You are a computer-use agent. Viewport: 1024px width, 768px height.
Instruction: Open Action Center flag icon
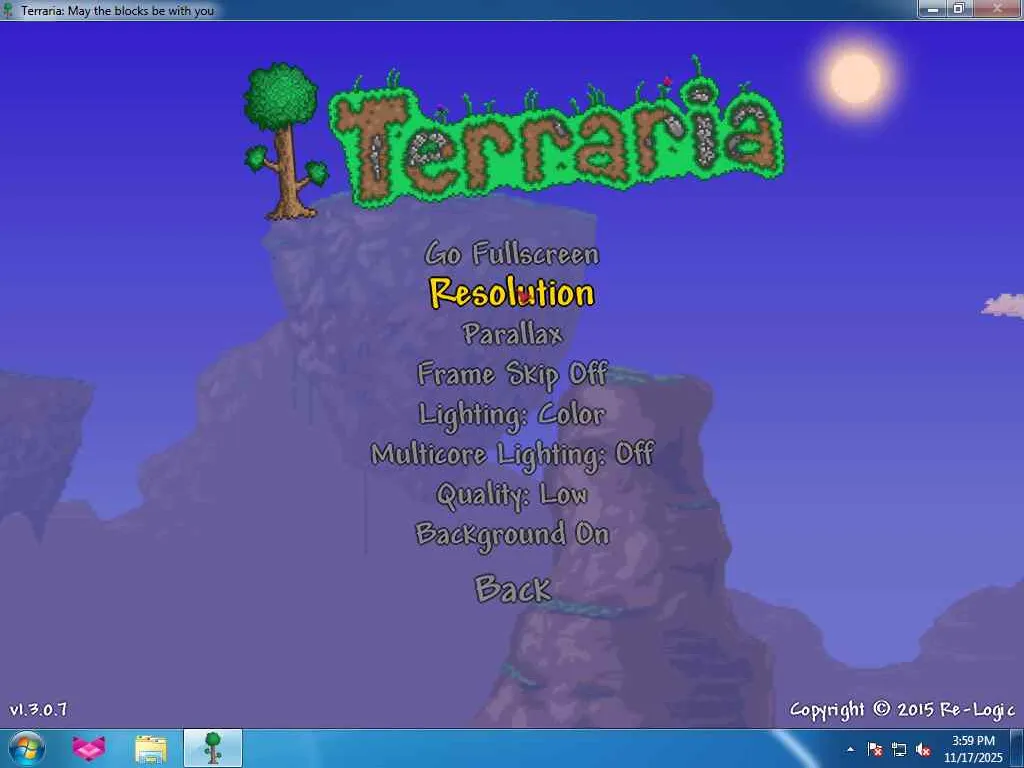875,749
